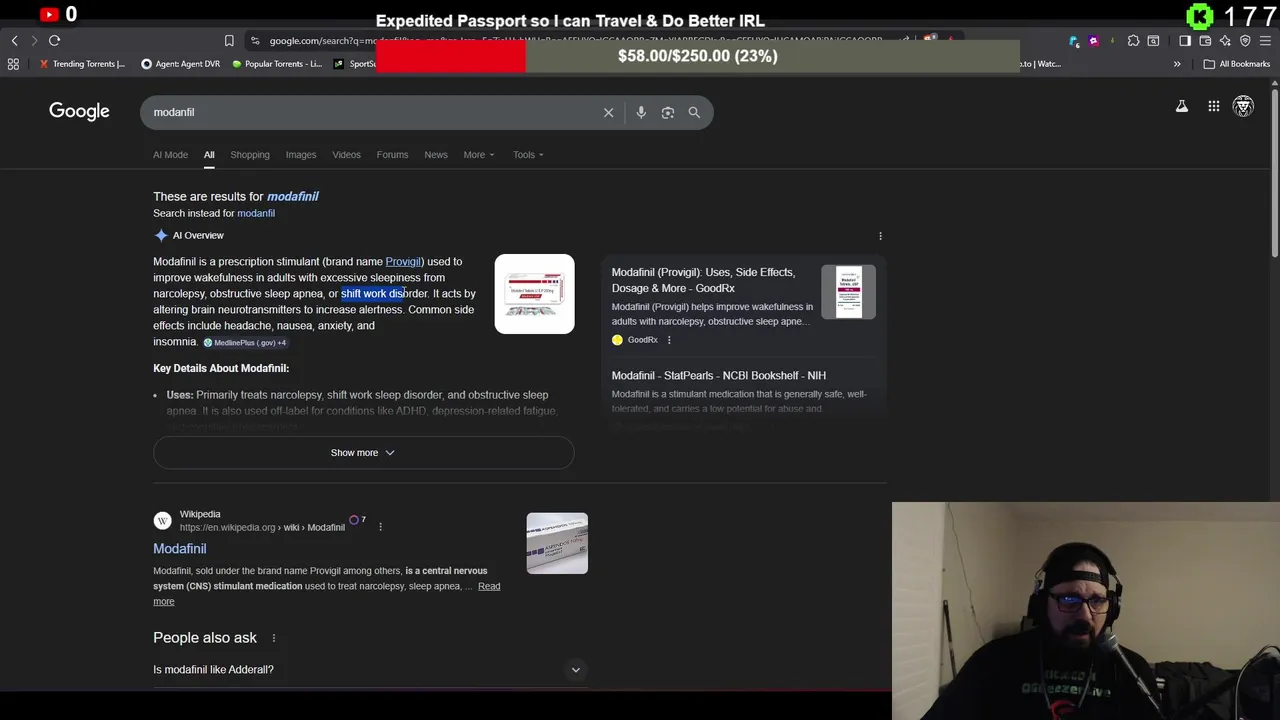Viewport: 1280px width, 720px height.
Task: Click the donation goal progress bar
Action: (x=698, y=56)
